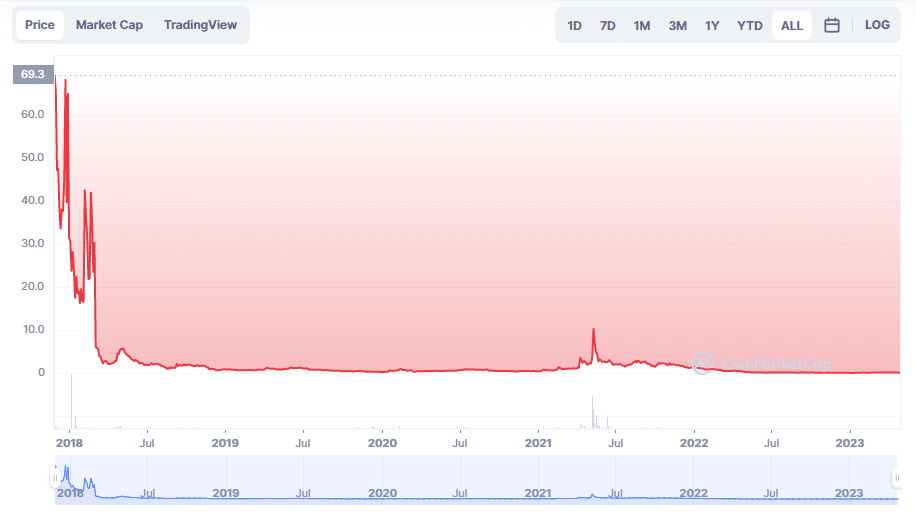
Task: Click the 2019 x-axis label on main chart
Action: (225, 443)
